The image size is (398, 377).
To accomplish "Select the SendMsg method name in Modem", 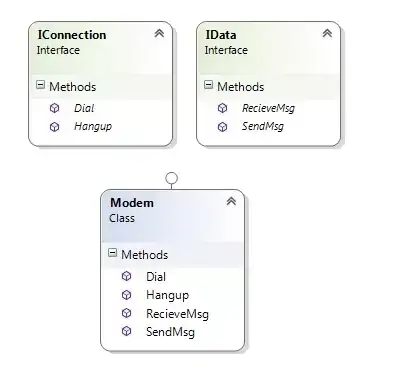I will (170, 332).
